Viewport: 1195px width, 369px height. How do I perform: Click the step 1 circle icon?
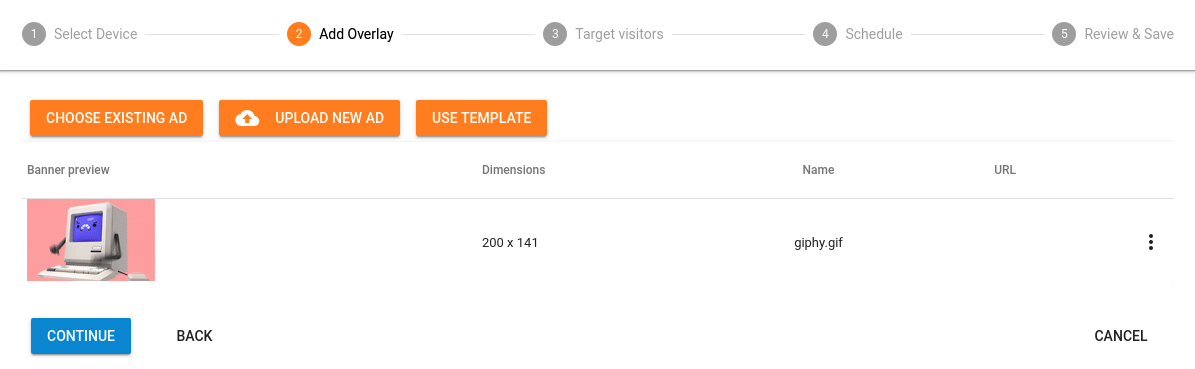(x=34, y=34)
